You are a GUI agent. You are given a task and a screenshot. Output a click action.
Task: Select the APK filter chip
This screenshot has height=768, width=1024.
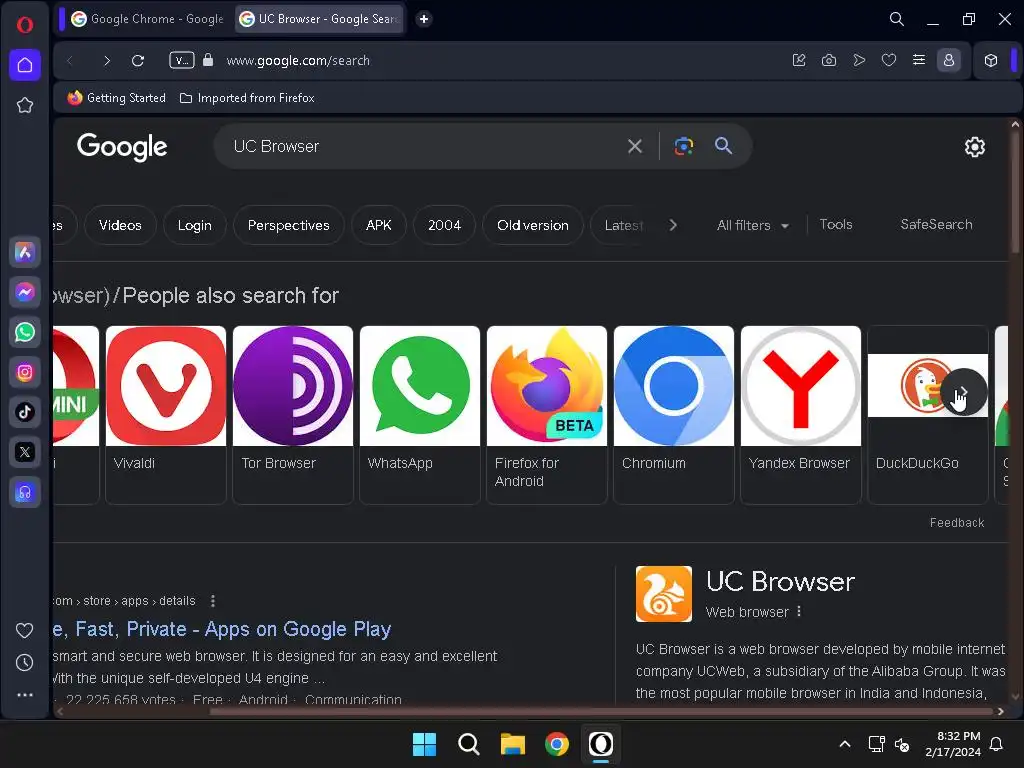coord(379,225)
